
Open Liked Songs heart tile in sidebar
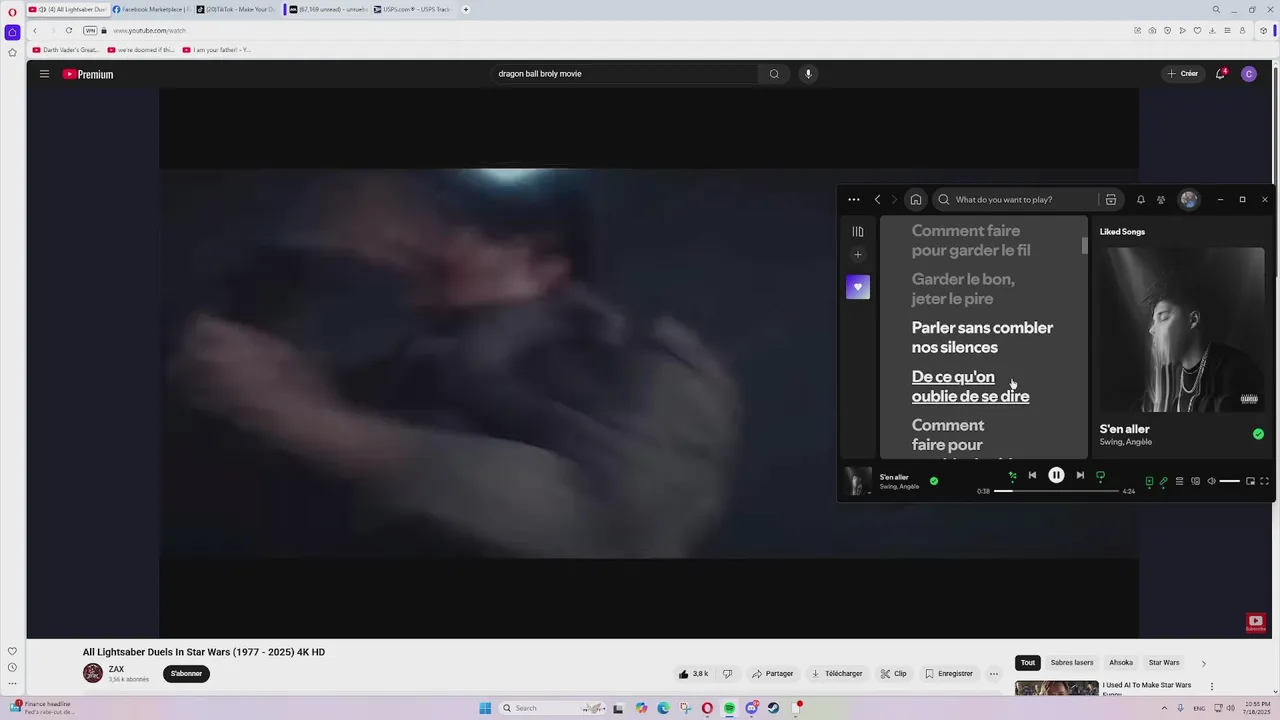click(x=858, y=287)
